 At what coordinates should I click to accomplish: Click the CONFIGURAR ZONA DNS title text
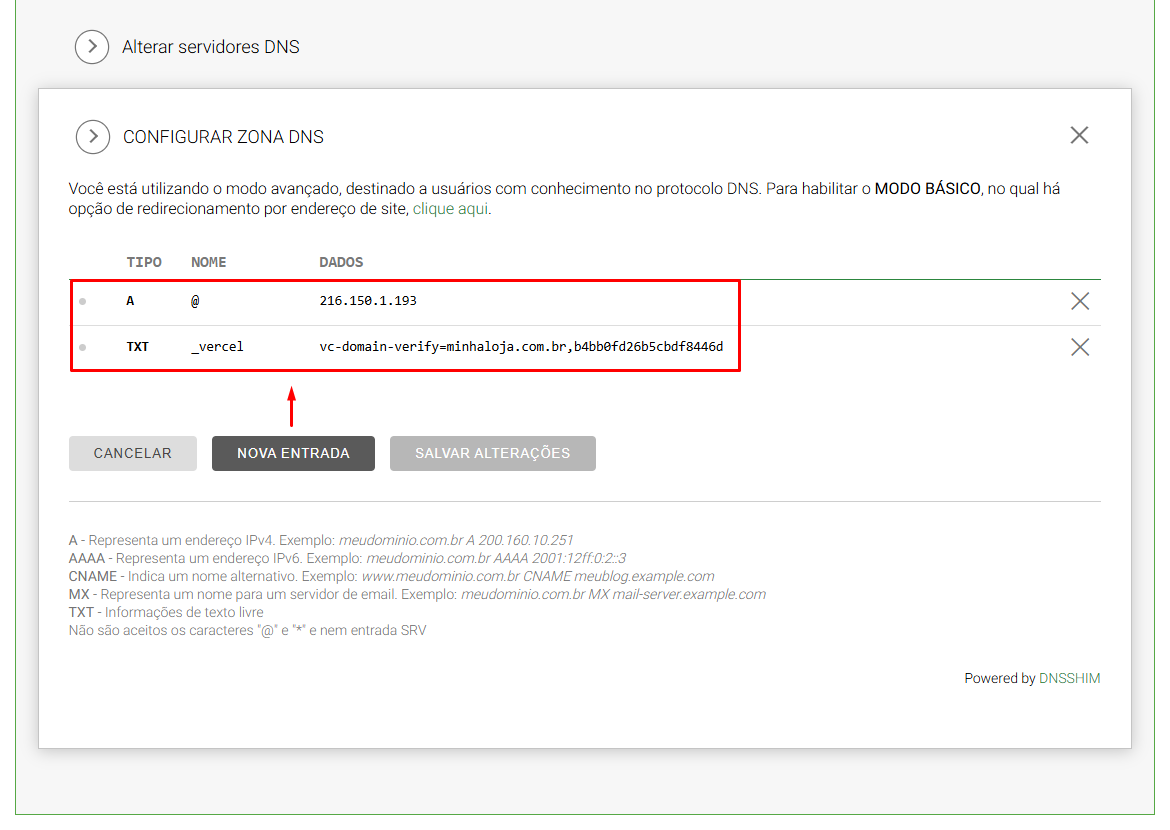click(223, 137)
